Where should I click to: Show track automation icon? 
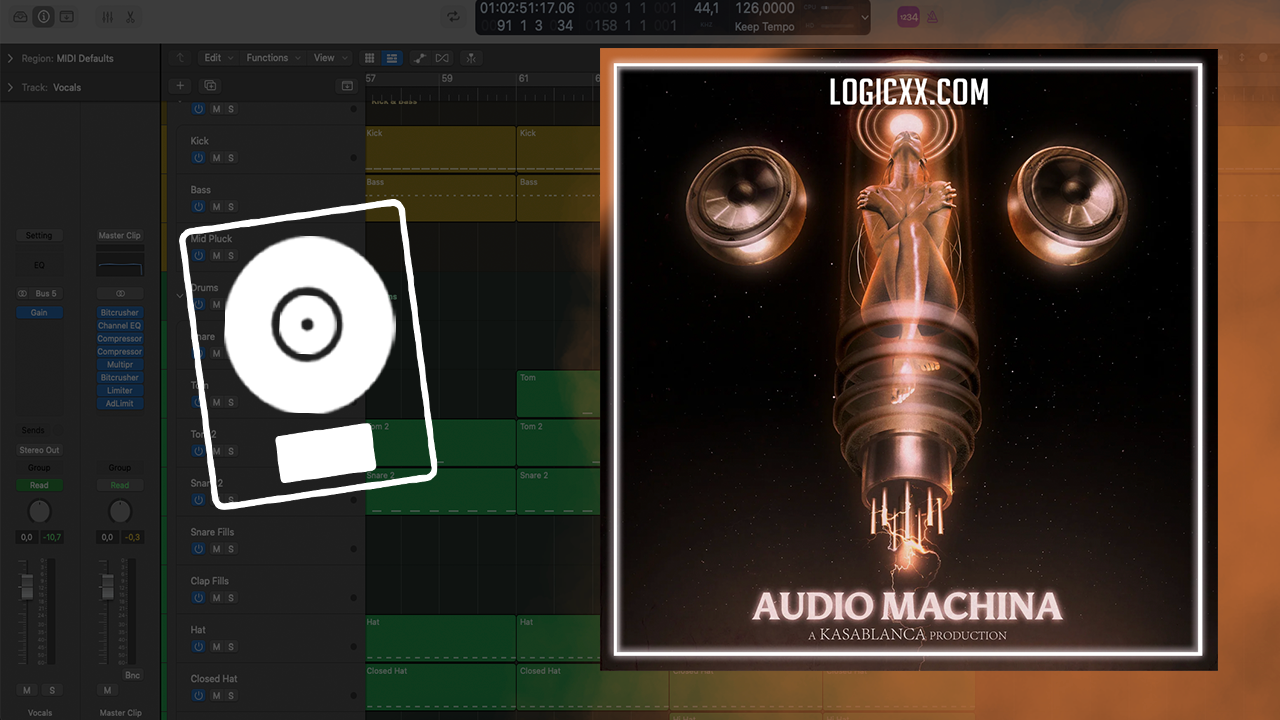(419, 58)
